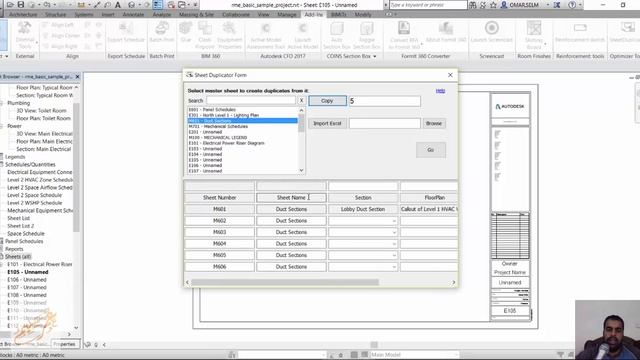The image size is (640, 360).
Task: Open the Help link in the dialog
Action: click(x=440, y=91)
